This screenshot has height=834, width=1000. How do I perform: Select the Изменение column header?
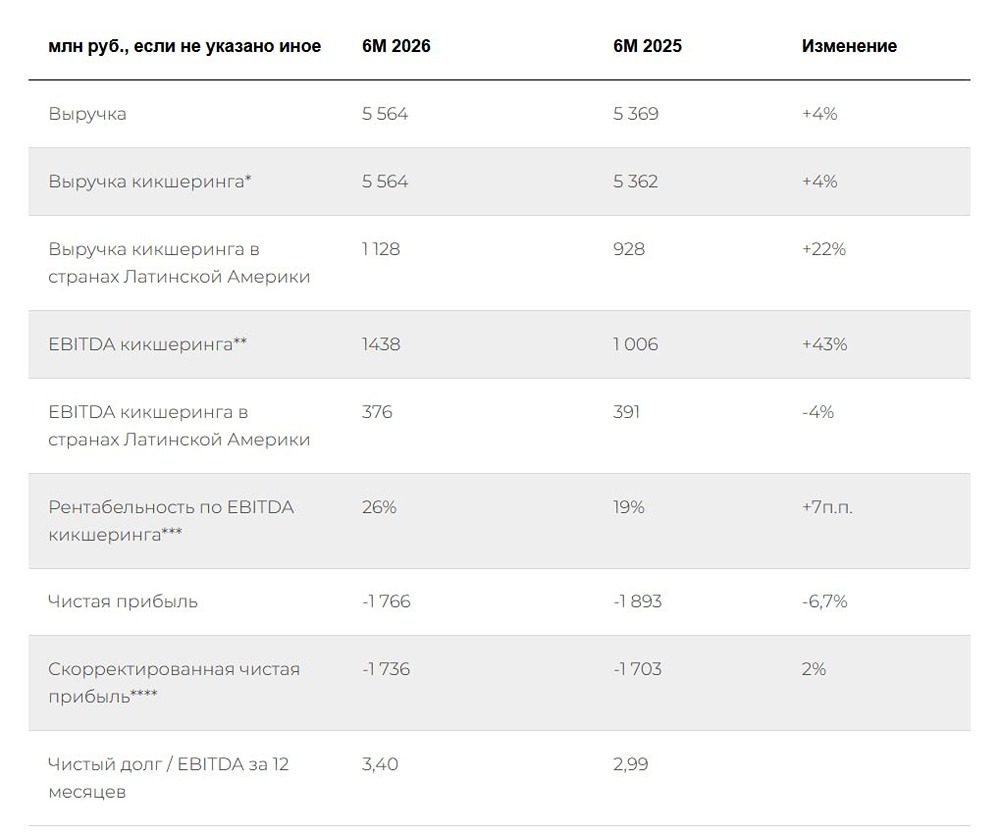[849, 46]
